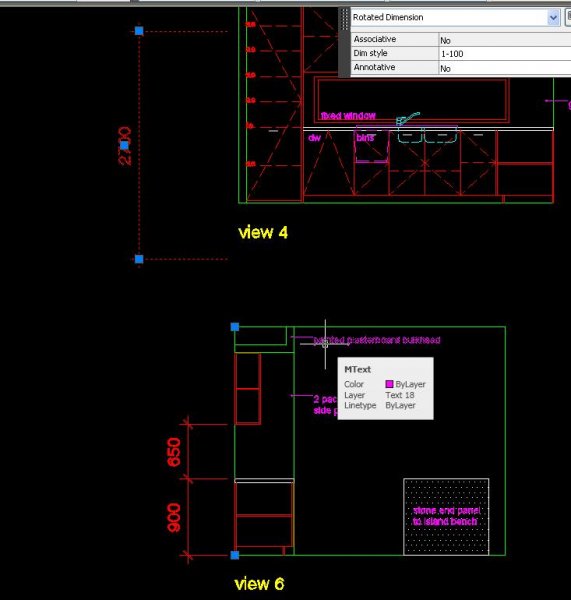Image resolution: width=571 pixels, height=600 pixels.
Task: Click the magenta ByLayer color swatch in the tooltip
Action: 389,384
